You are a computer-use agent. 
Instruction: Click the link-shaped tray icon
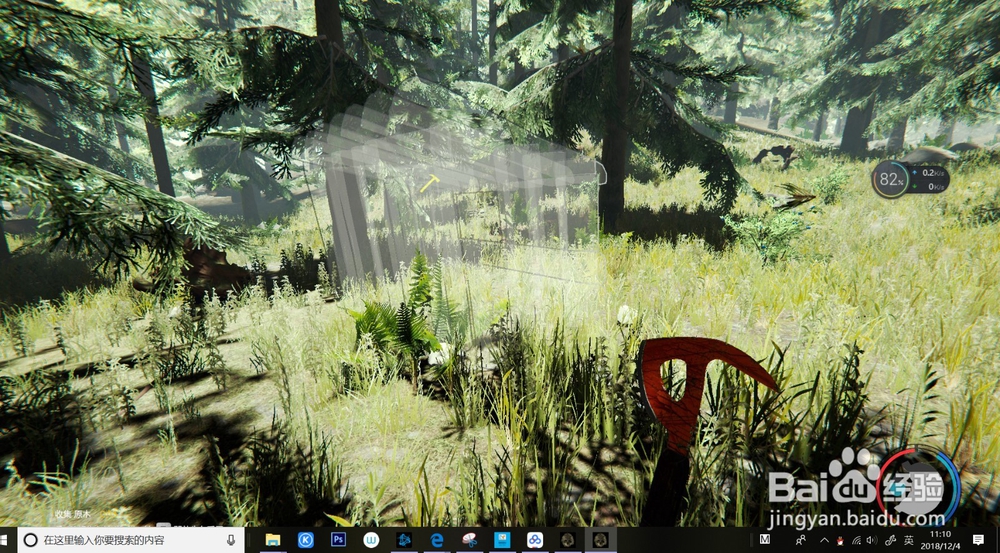890,541
